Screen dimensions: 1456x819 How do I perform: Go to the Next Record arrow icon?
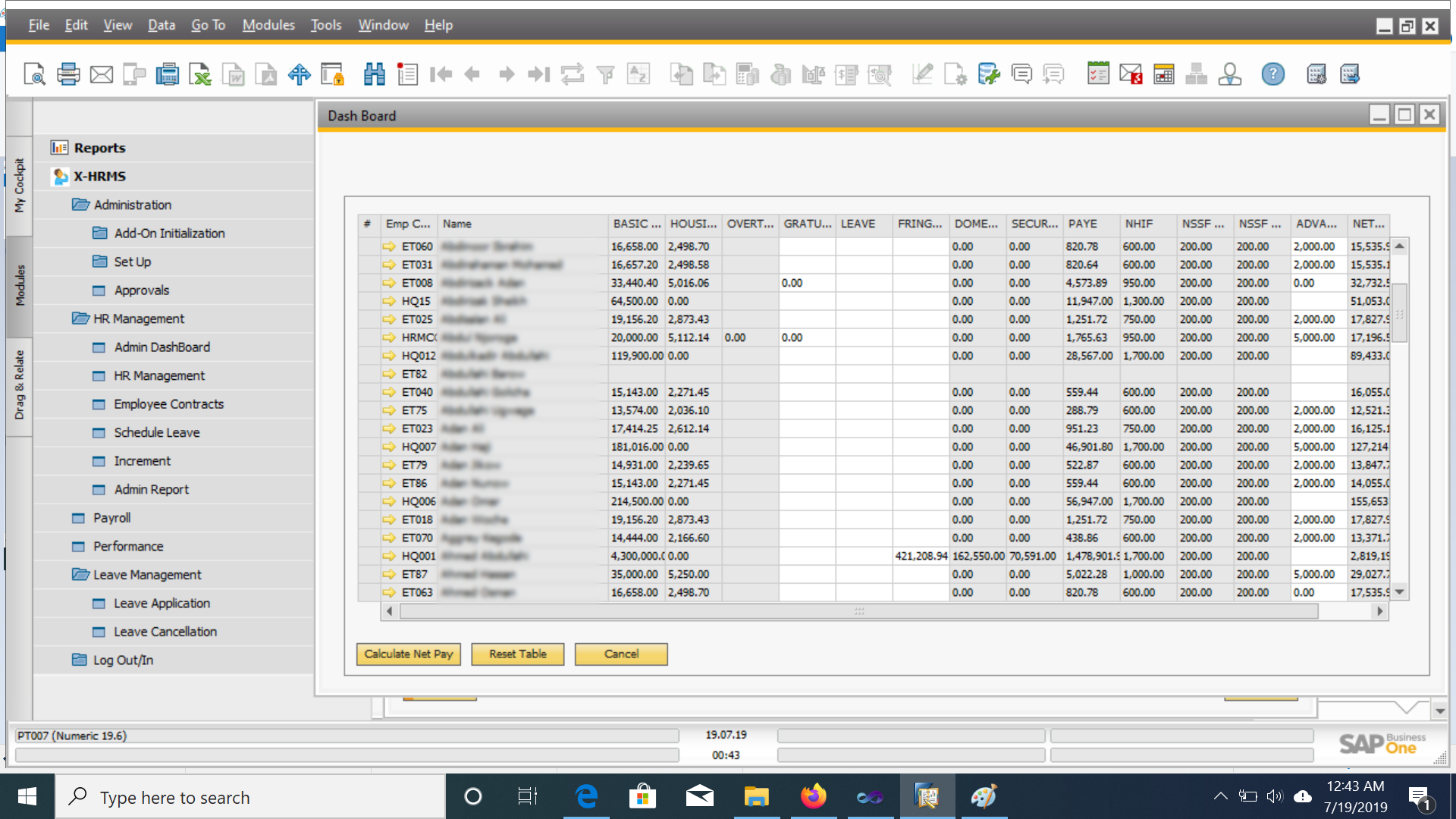tap(507, 74)
